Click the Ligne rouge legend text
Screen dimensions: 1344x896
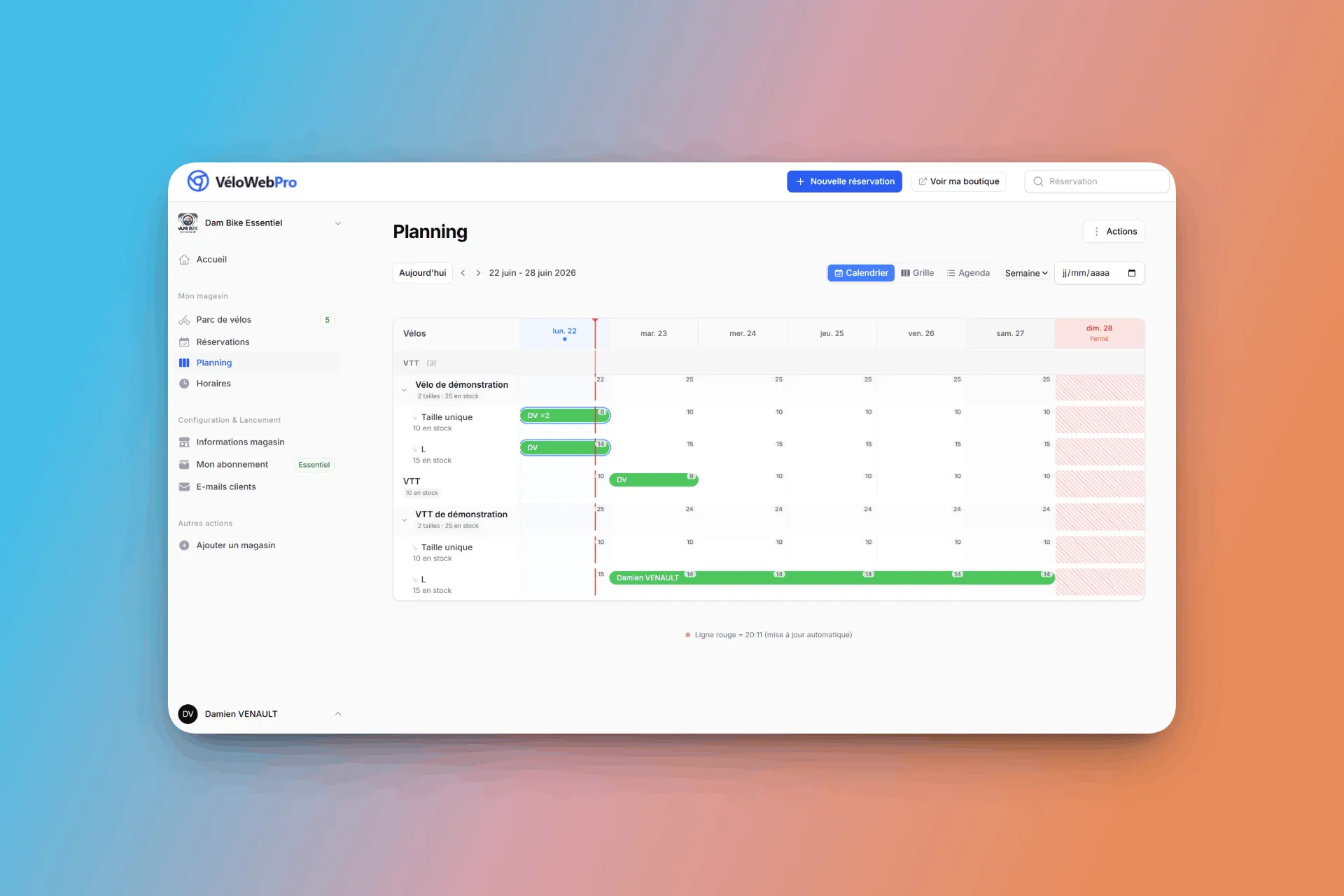pyautogui.click(x=773, y=635)
